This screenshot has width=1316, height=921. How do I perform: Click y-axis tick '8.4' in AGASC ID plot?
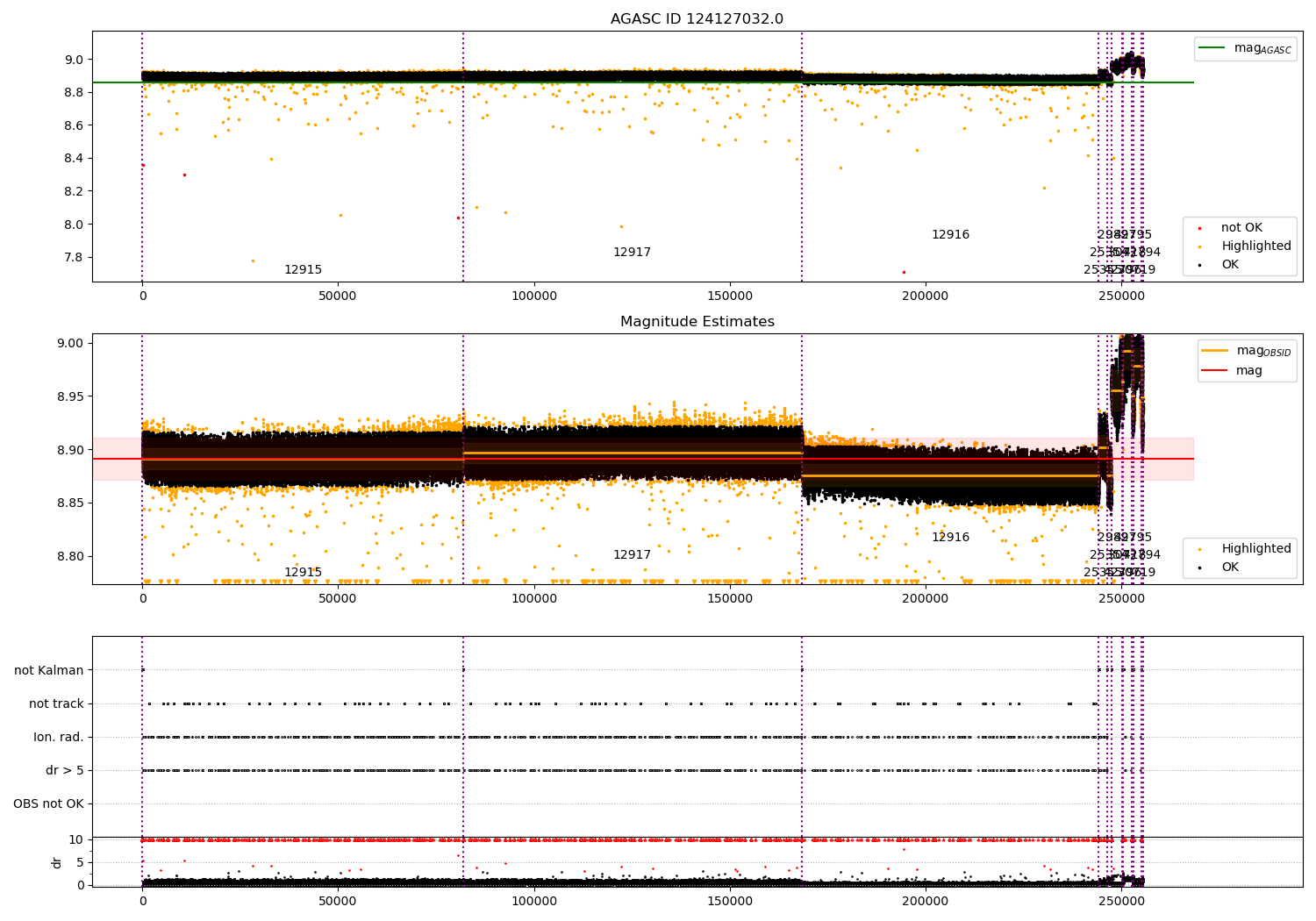click(74, 159)
